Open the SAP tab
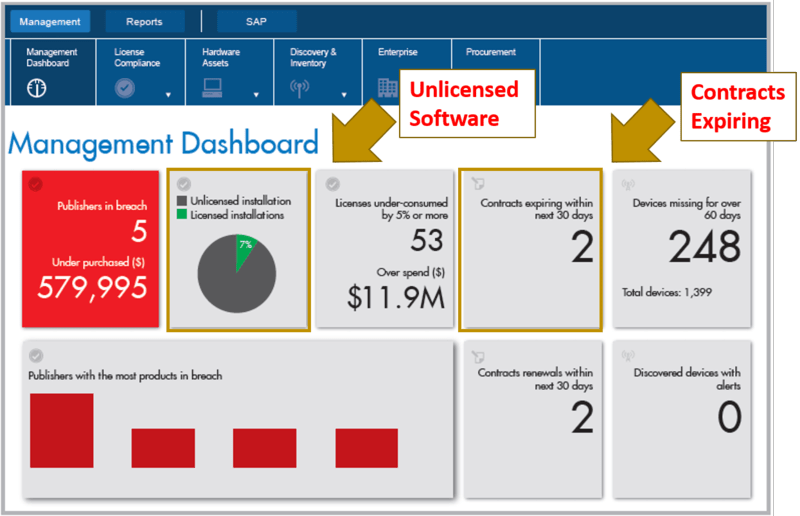 (x=256, y=21)
